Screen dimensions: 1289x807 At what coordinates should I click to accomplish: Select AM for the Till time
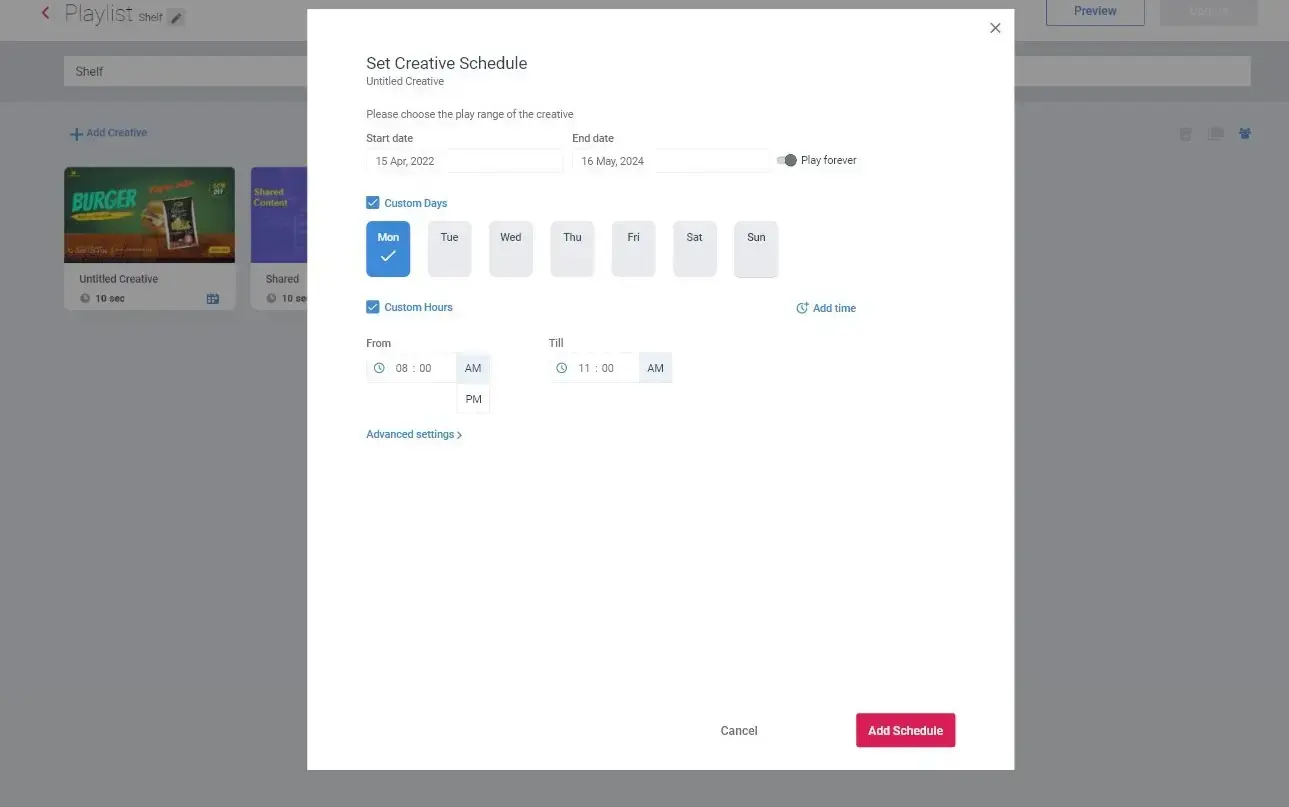pos(654,367)
